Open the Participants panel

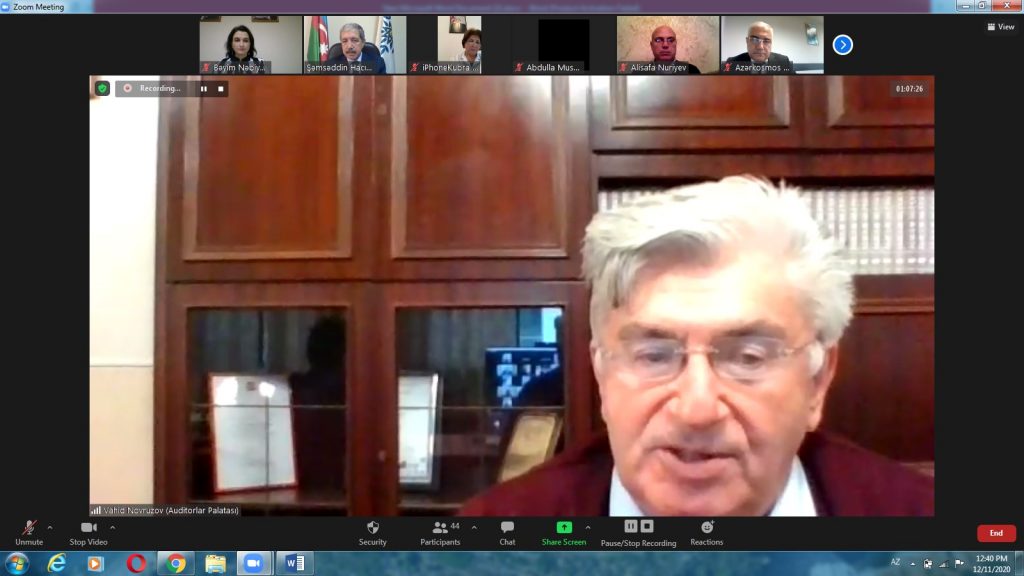(x=440, y=530)
